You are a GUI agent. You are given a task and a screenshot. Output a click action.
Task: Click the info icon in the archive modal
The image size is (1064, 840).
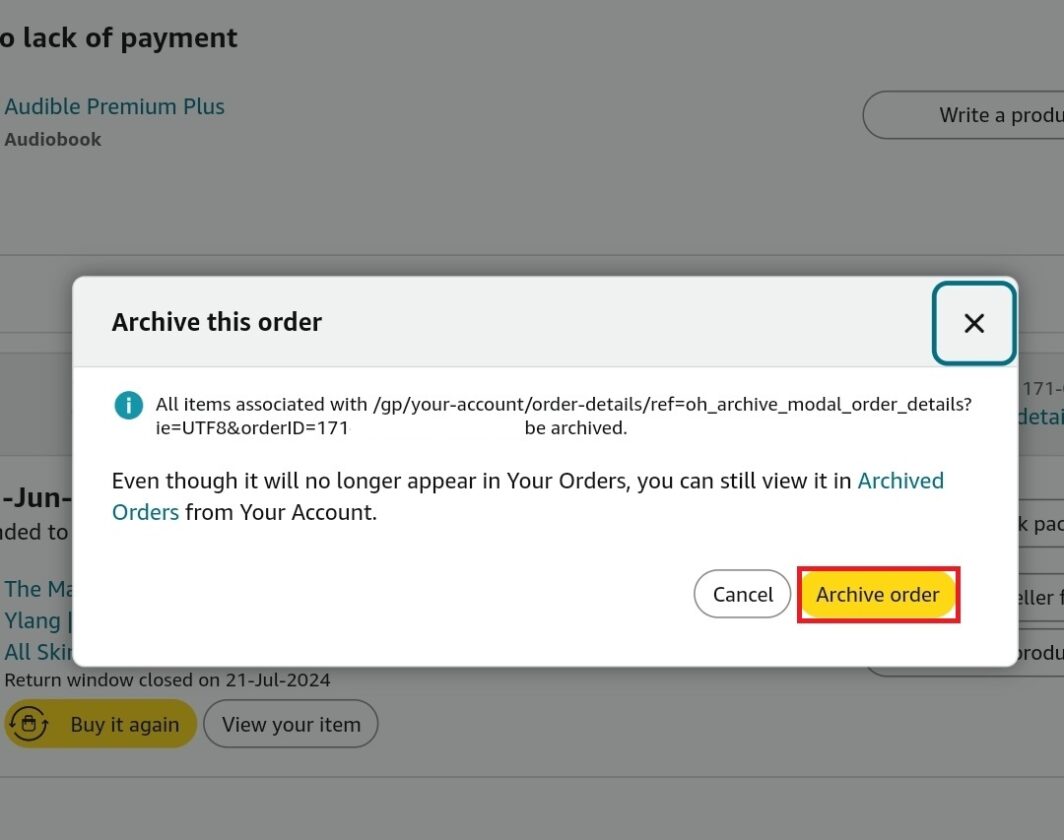pos(127,404)
